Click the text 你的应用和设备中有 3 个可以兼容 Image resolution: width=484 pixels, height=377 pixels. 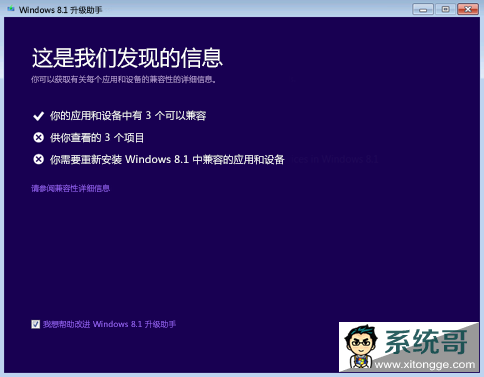click(128, 116)
